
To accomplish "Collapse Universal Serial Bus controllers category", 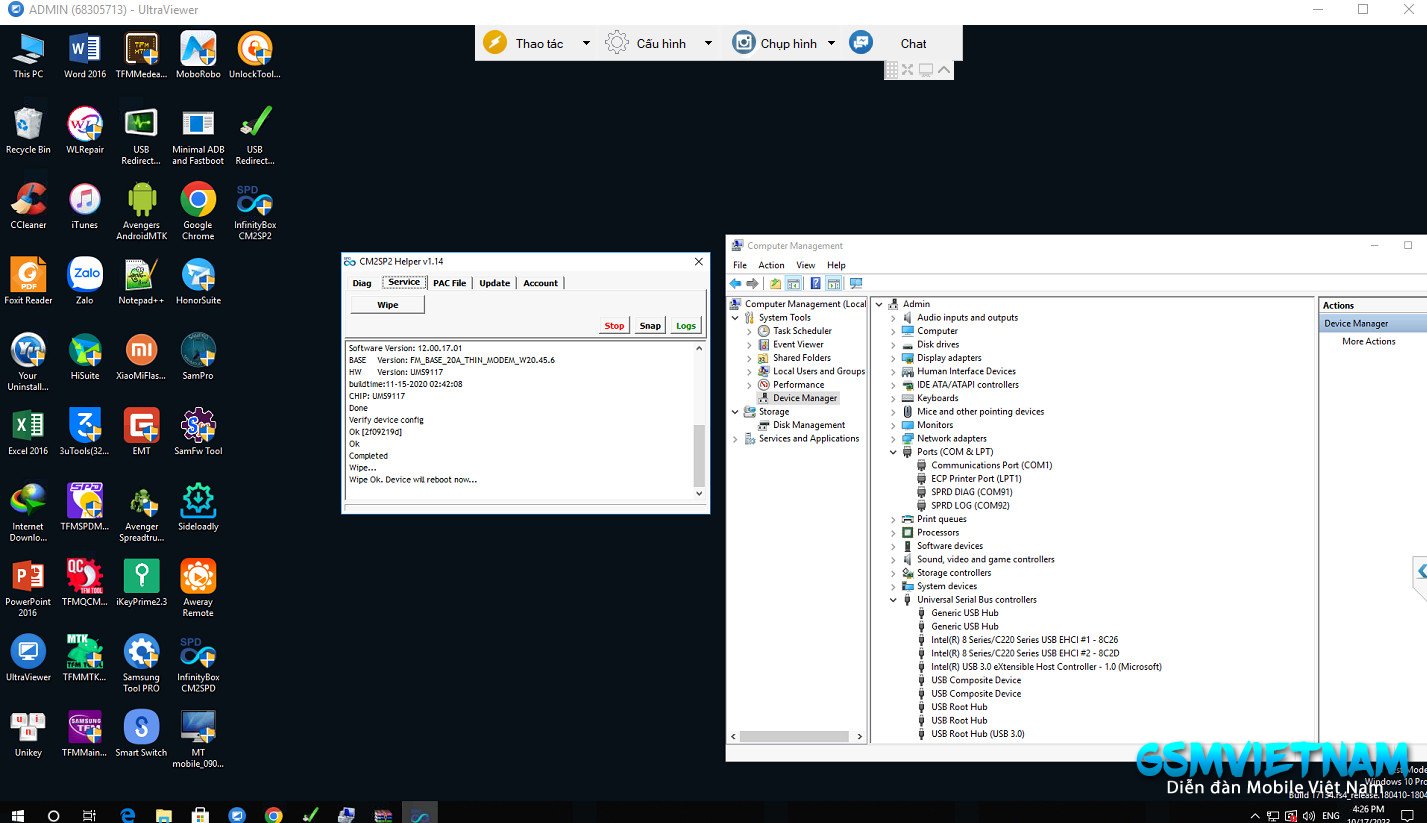I will pos(893,600).
